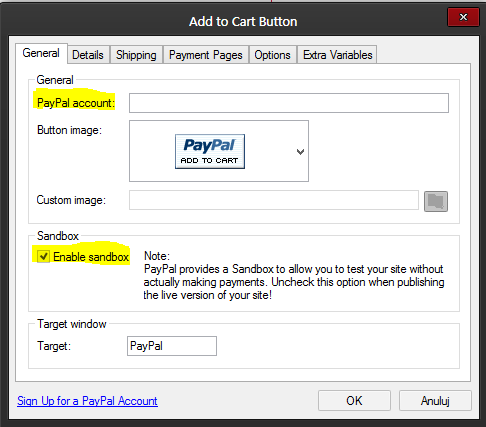Select the PayPal Add to Cart button image
Image resolution: width=486 pixels, height=427 pixels.
point(210,151)
